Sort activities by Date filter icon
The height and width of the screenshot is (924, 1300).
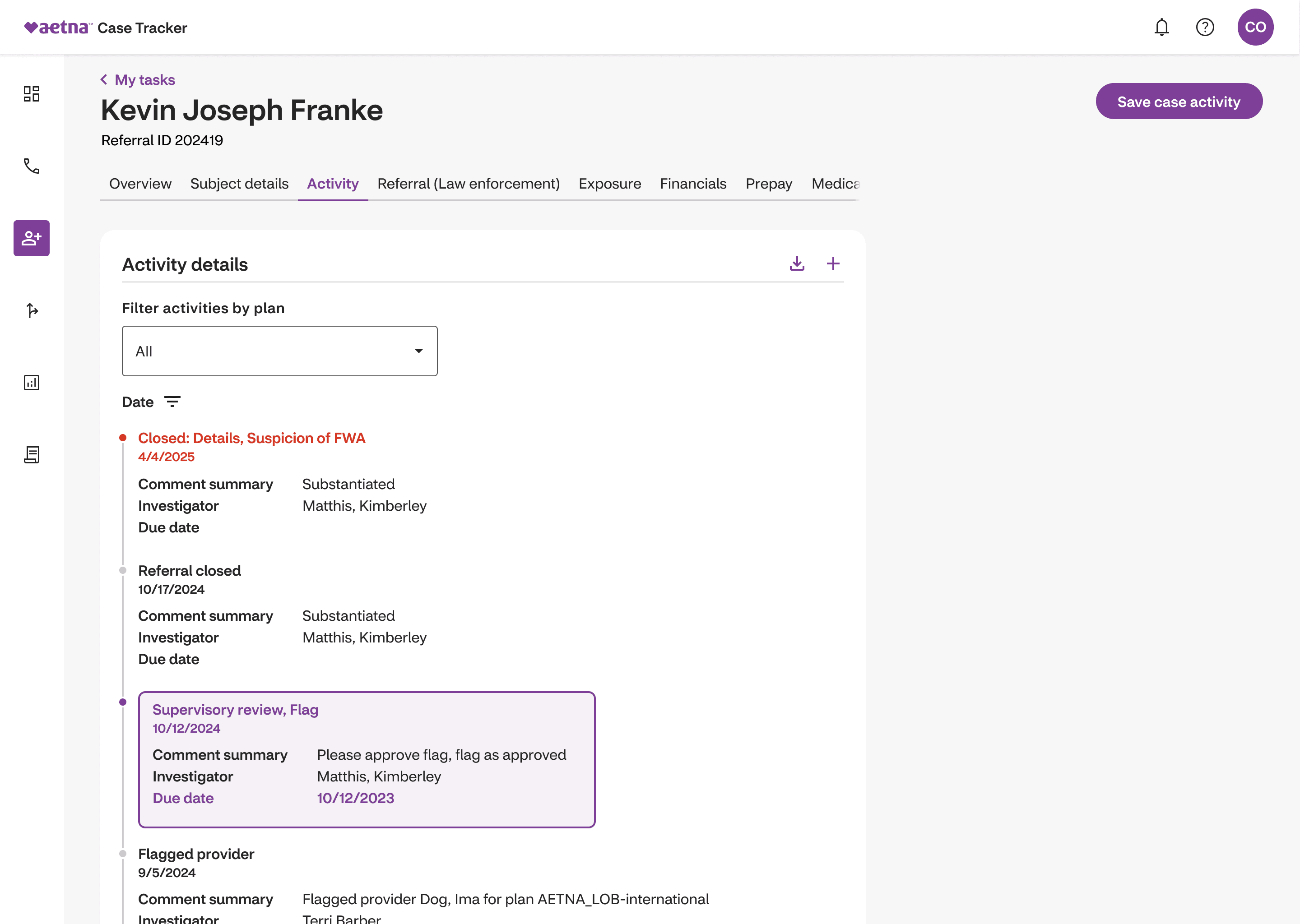coord(172,402)
